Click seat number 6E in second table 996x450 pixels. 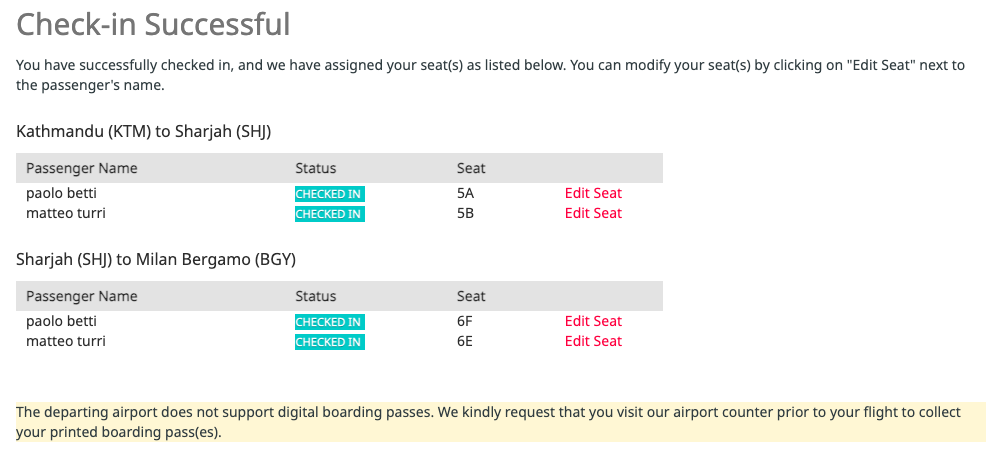tap(465, 341)
